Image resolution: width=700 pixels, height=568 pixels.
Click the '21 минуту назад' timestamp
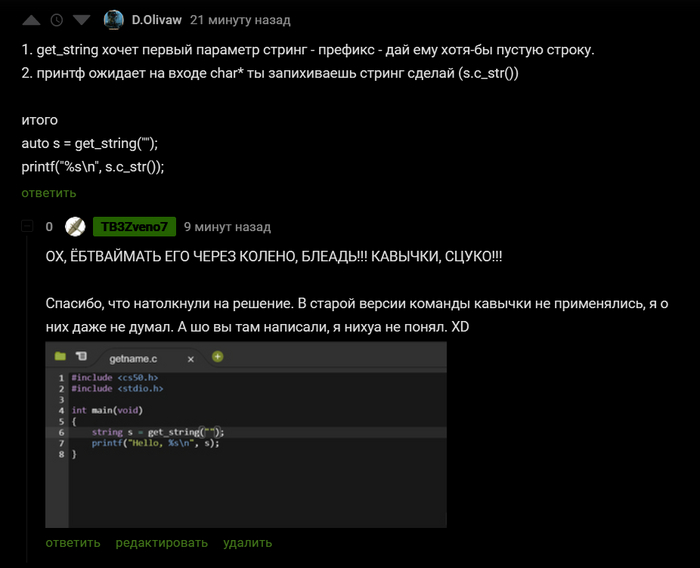(240, 20)
